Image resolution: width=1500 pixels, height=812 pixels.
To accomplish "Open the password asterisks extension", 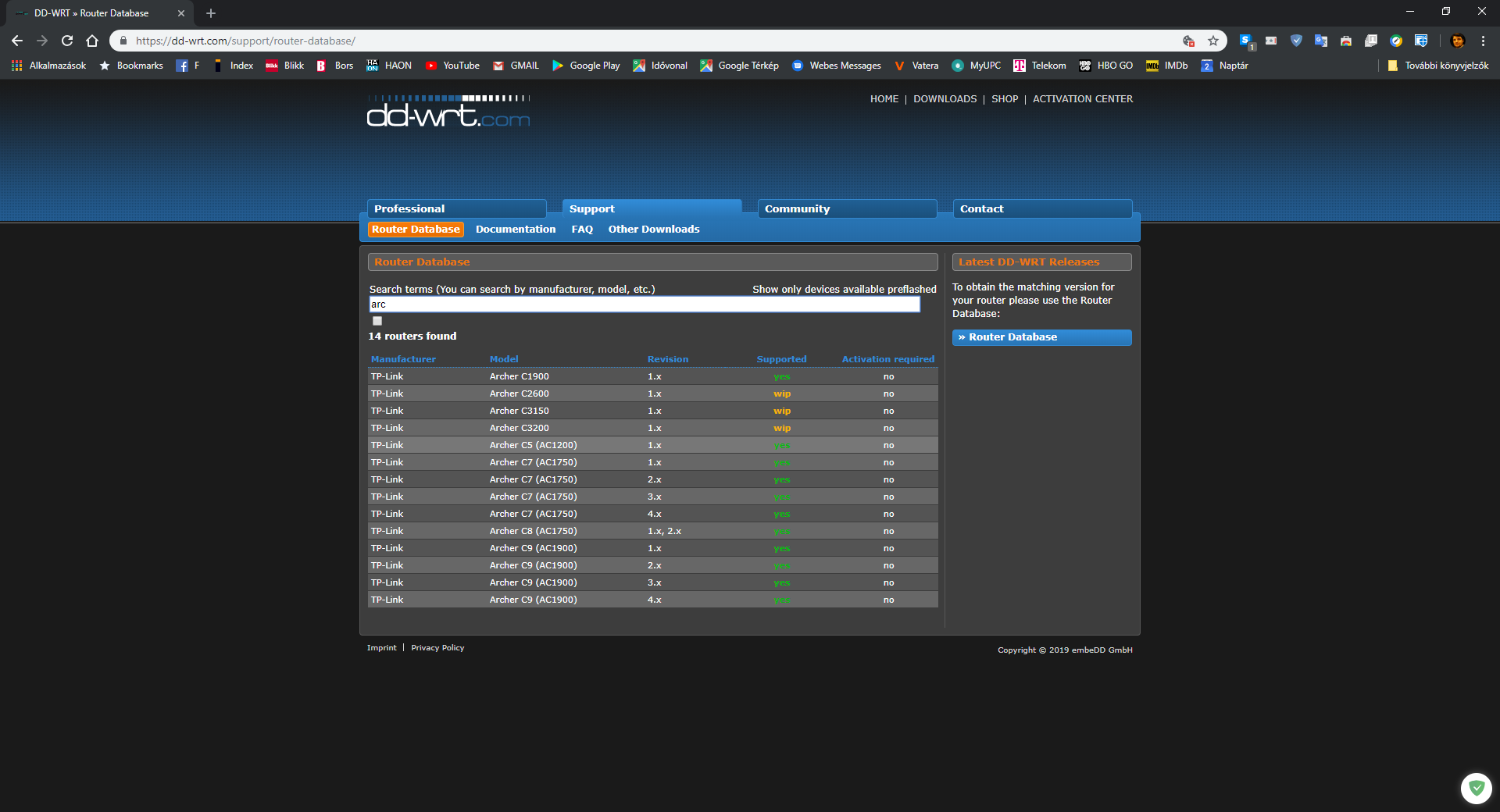I will pyautogui.click(x=1271, y=41).
